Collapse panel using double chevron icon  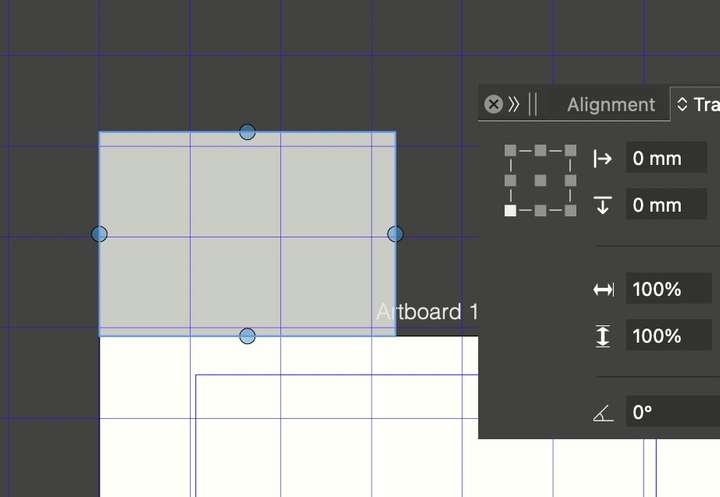pyautogui.click(x=514, y=104)
